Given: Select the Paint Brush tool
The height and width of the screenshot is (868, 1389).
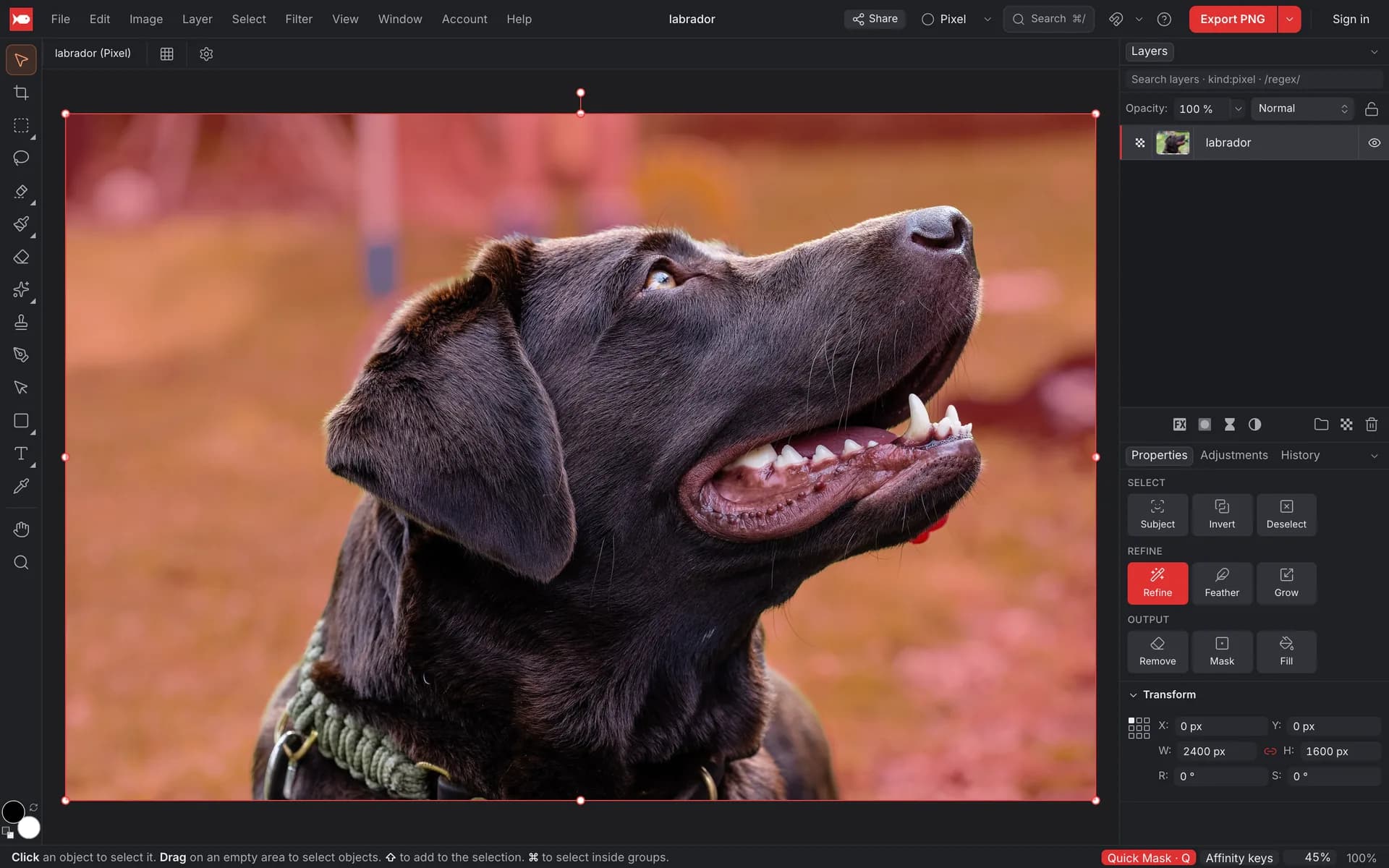Looking at the screenshot, I should (x=21, y=224).
